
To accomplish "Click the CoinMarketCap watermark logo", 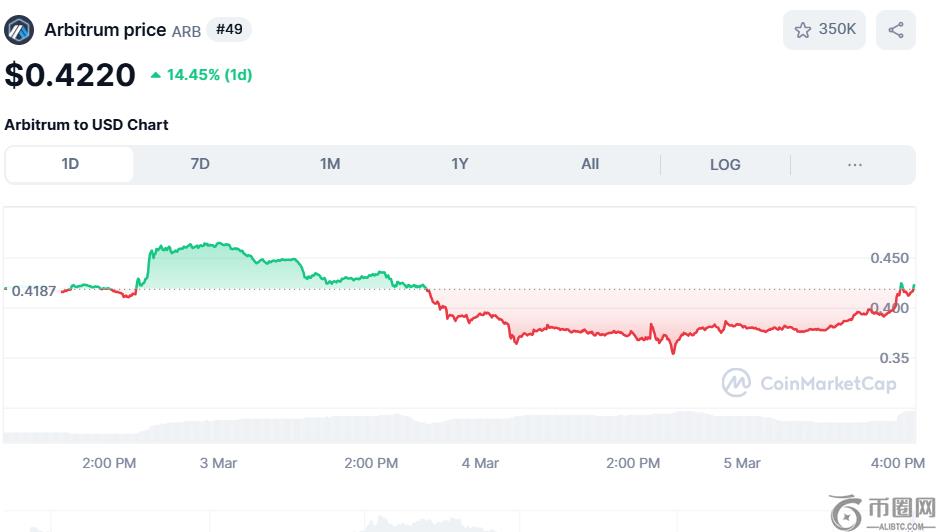I will [737, 383].
